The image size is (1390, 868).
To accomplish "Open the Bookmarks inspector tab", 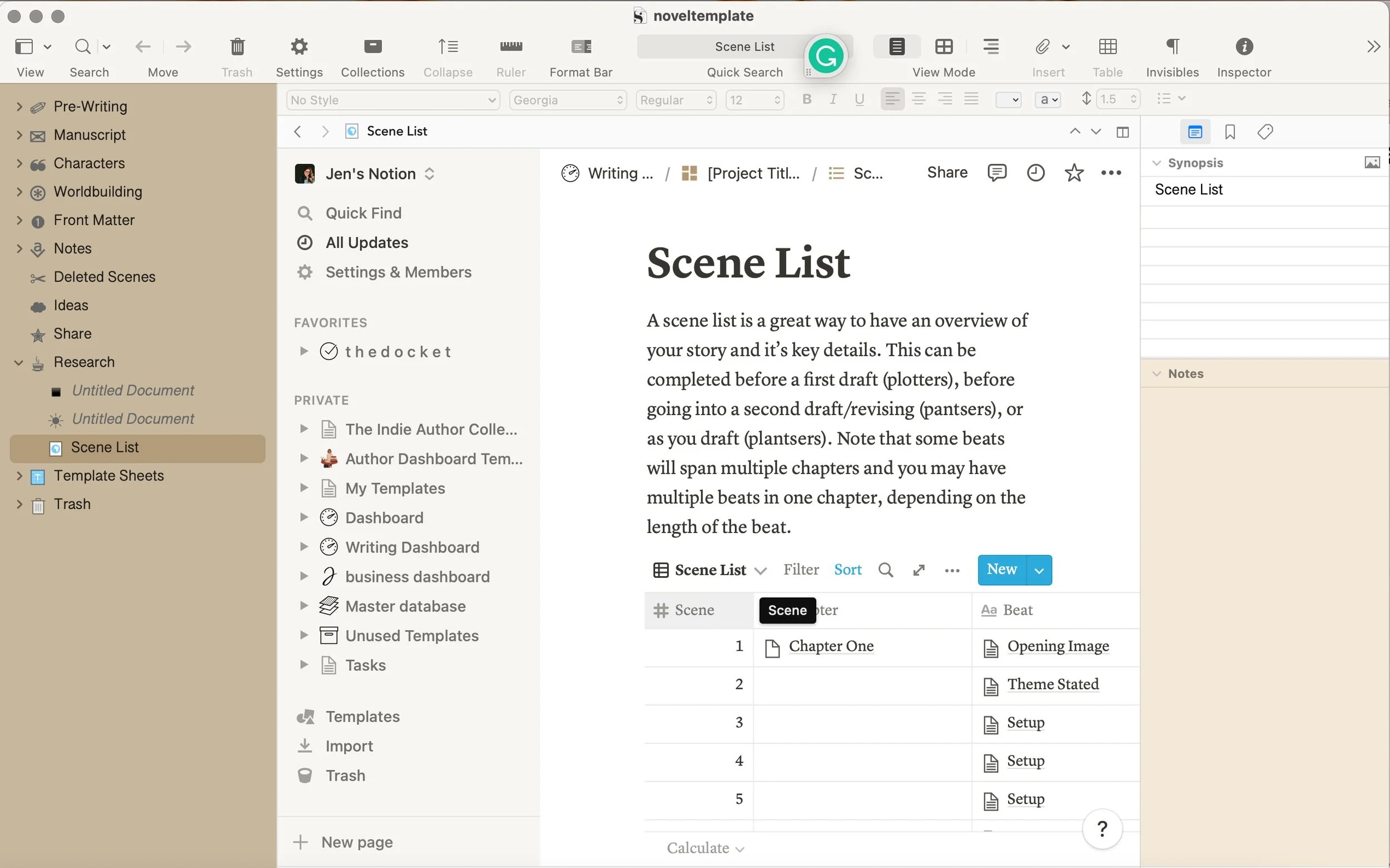I will point(1230,132).
